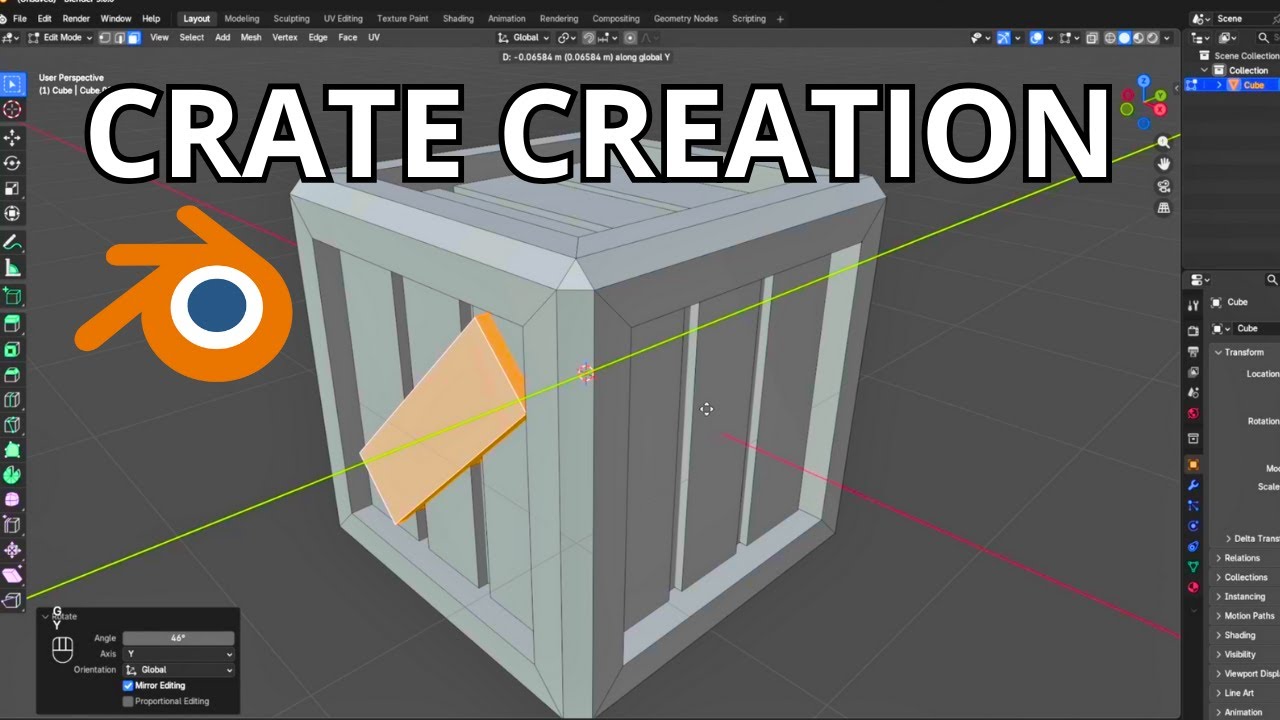Screen dimensions: 1280x720
Task: Choose the Annotate tool
Action: 12,242
